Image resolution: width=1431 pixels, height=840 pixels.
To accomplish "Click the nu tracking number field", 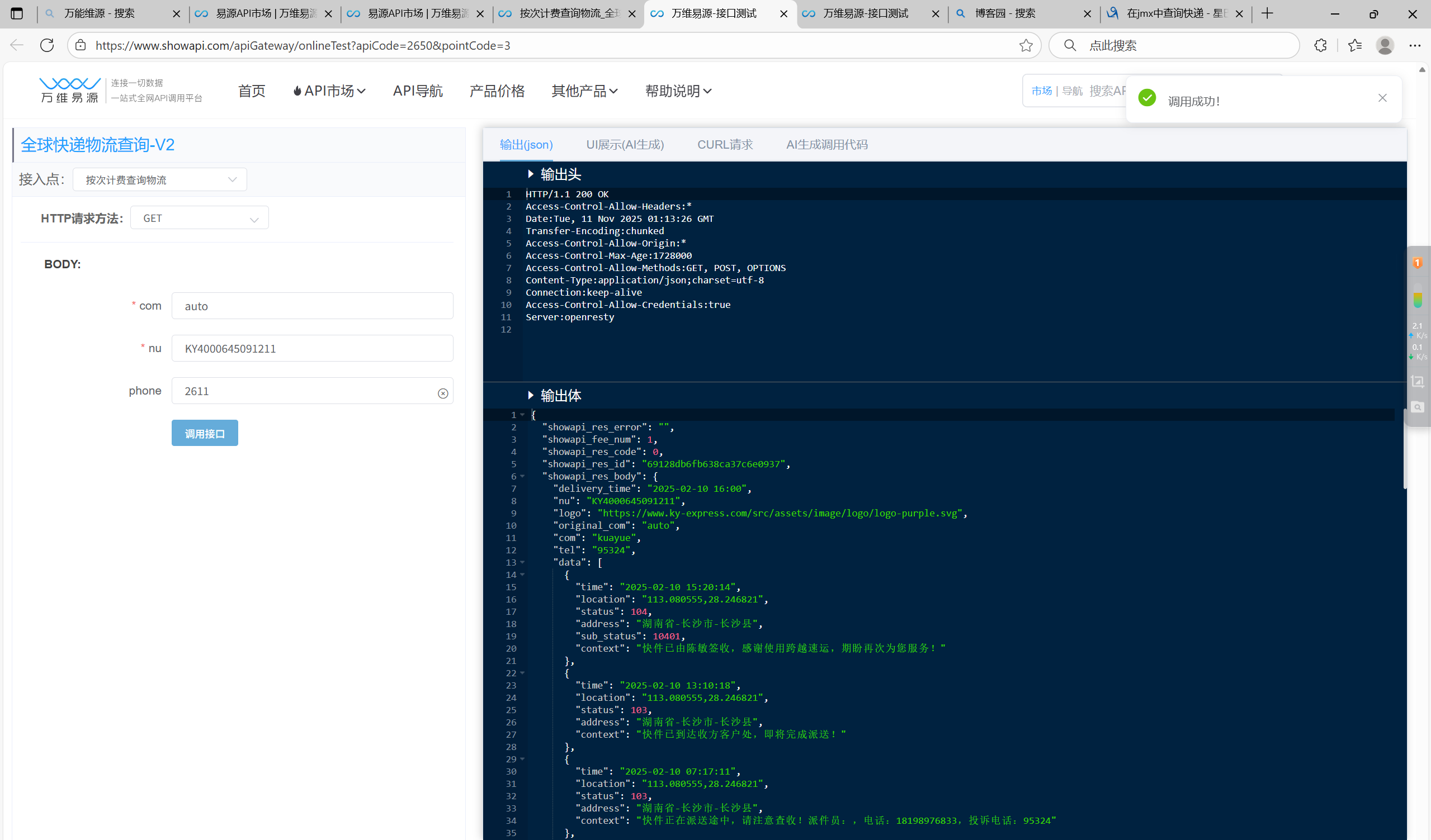I will (313, 349).
